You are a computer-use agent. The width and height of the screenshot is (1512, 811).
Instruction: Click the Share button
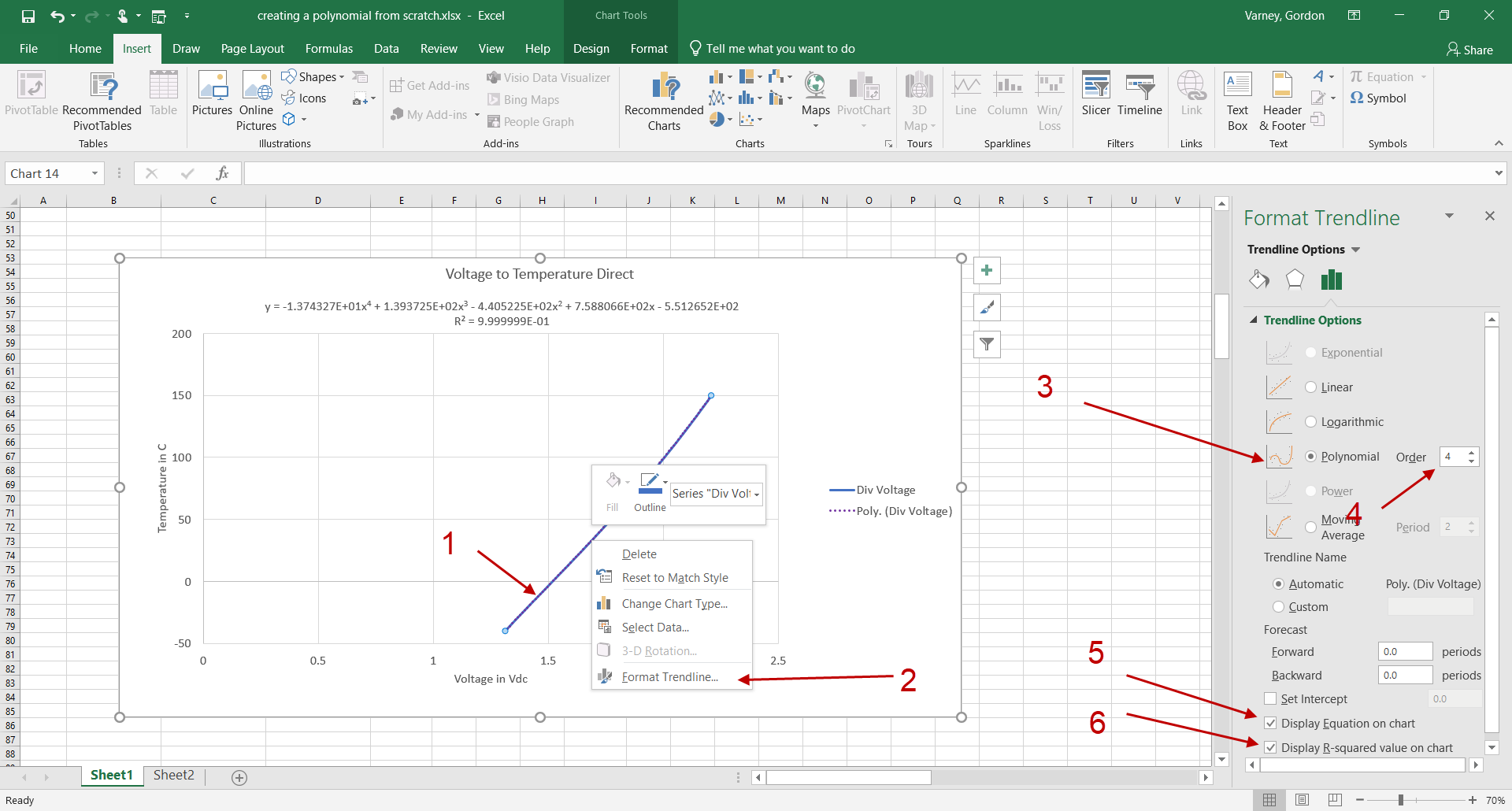pyautogui.click(x=1469, y=50)
